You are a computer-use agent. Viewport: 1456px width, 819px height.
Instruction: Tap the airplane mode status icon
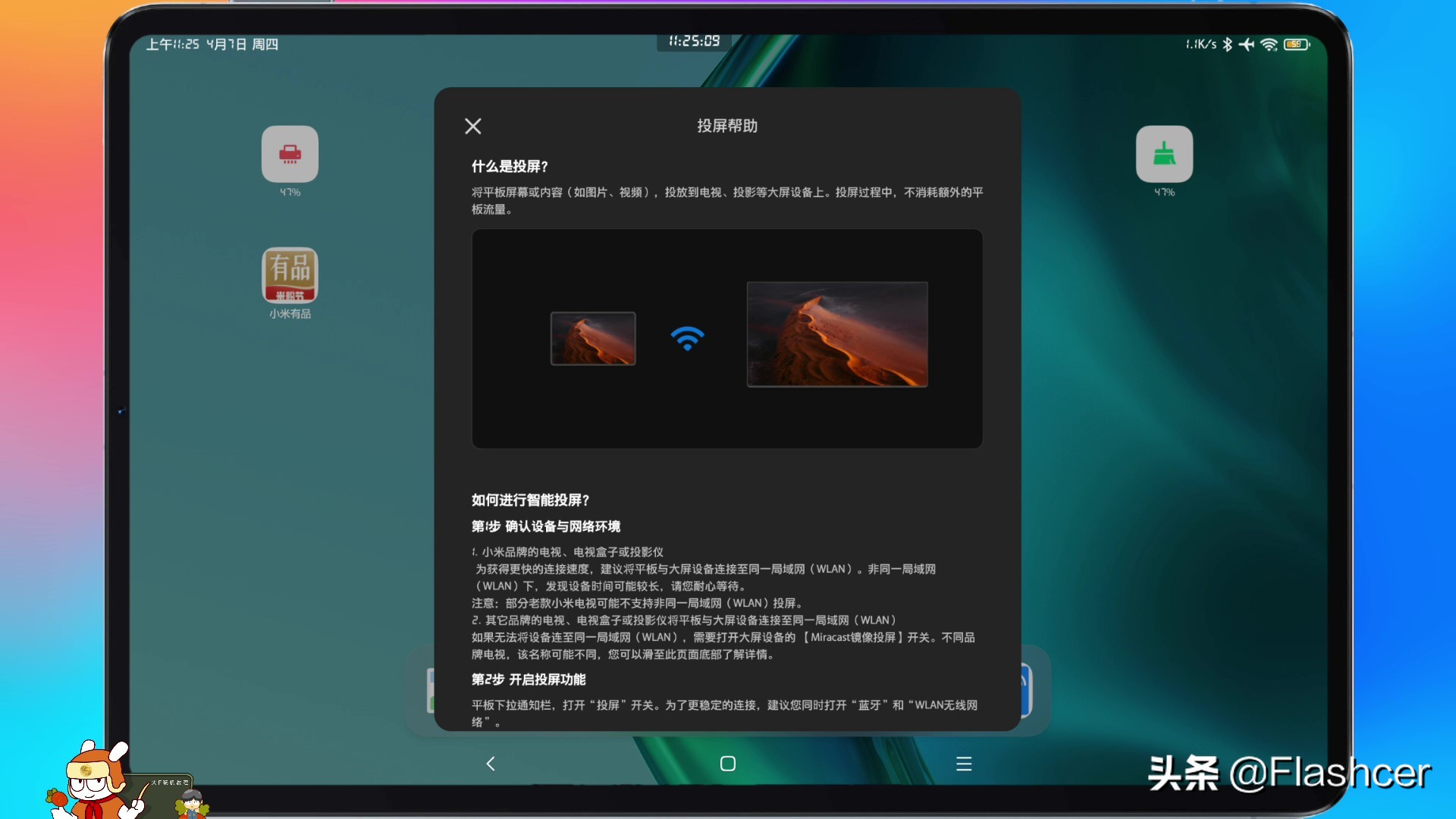(1246, 45)
